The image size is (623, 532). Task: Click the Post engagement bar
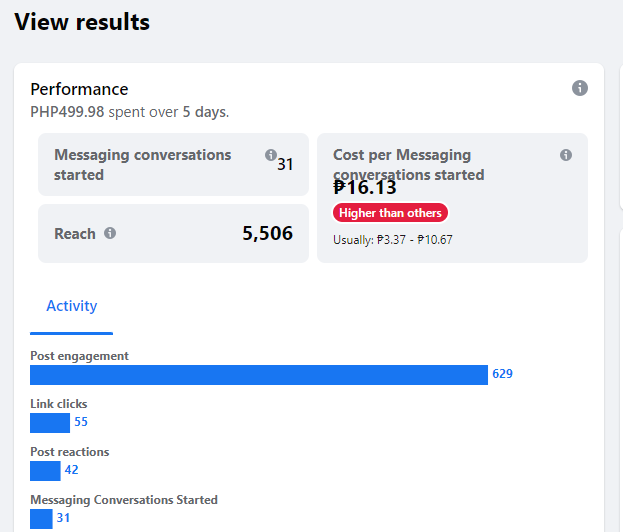[258, 374]
